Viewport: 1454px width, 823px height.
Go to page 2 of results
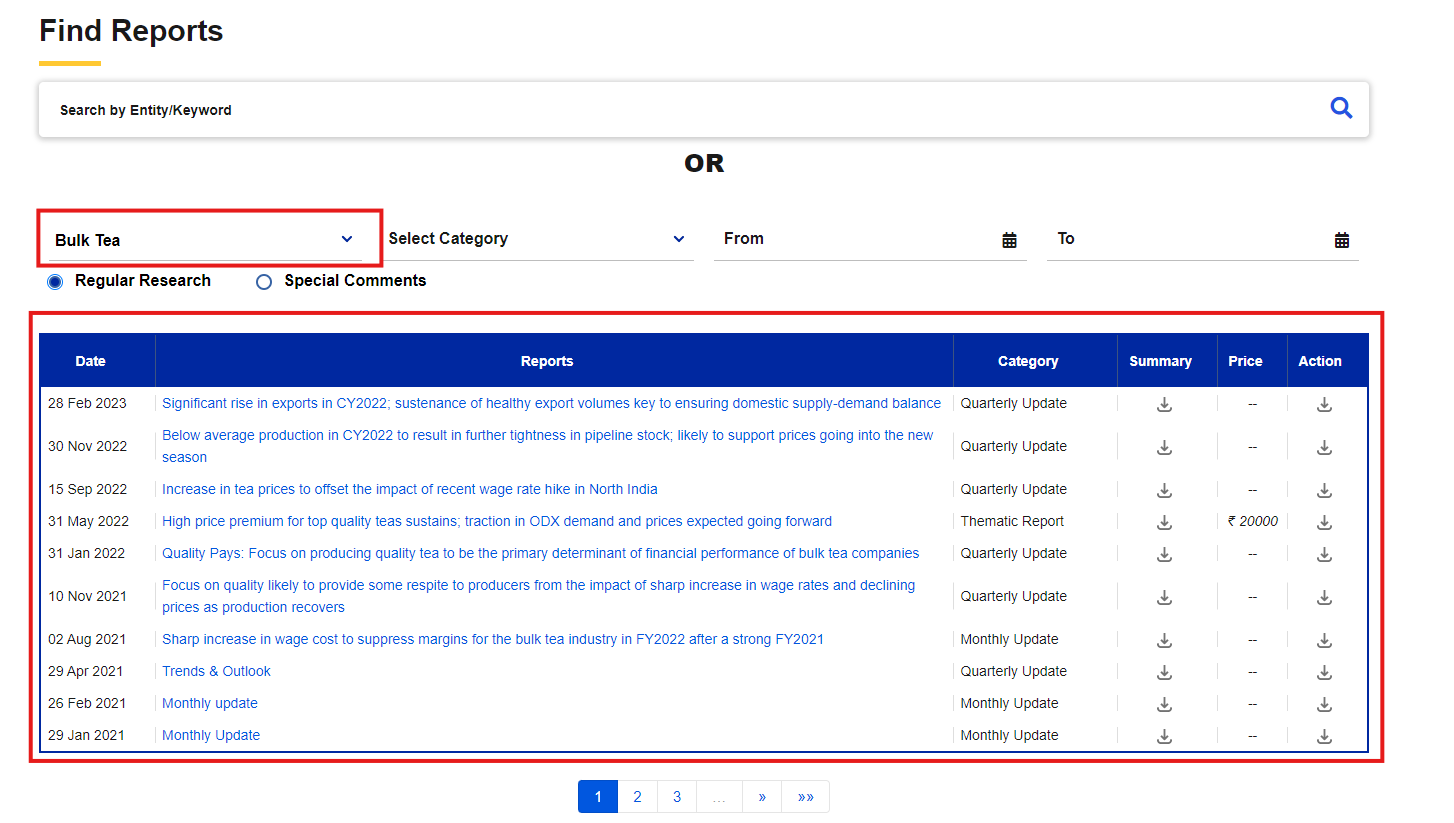(x=637, y=797)
